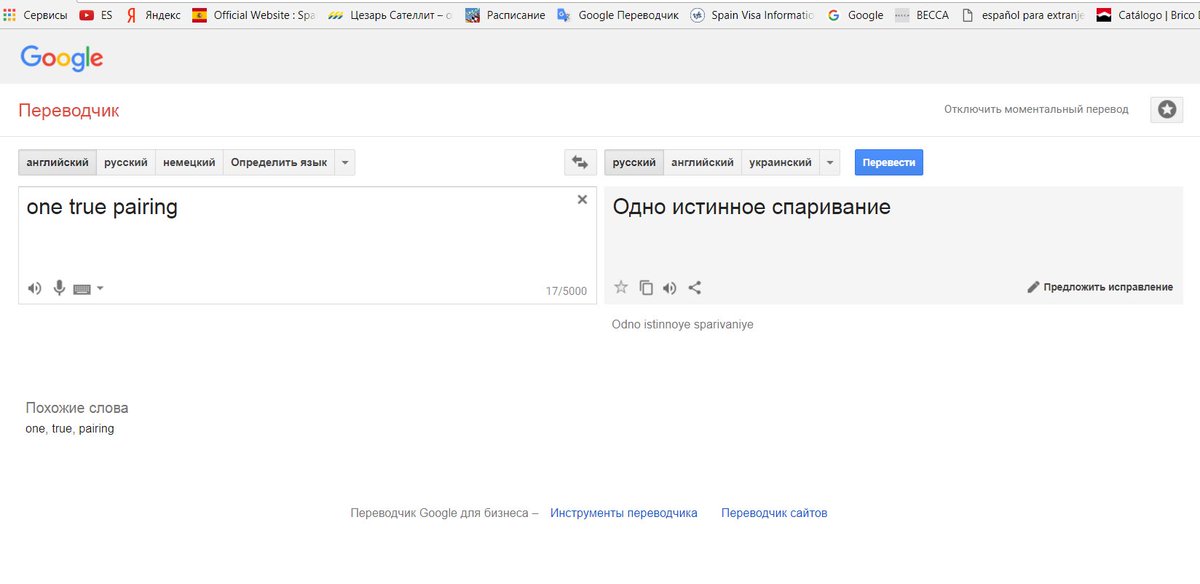
Task: Clear the source text with X
Action: pos(582,199)
